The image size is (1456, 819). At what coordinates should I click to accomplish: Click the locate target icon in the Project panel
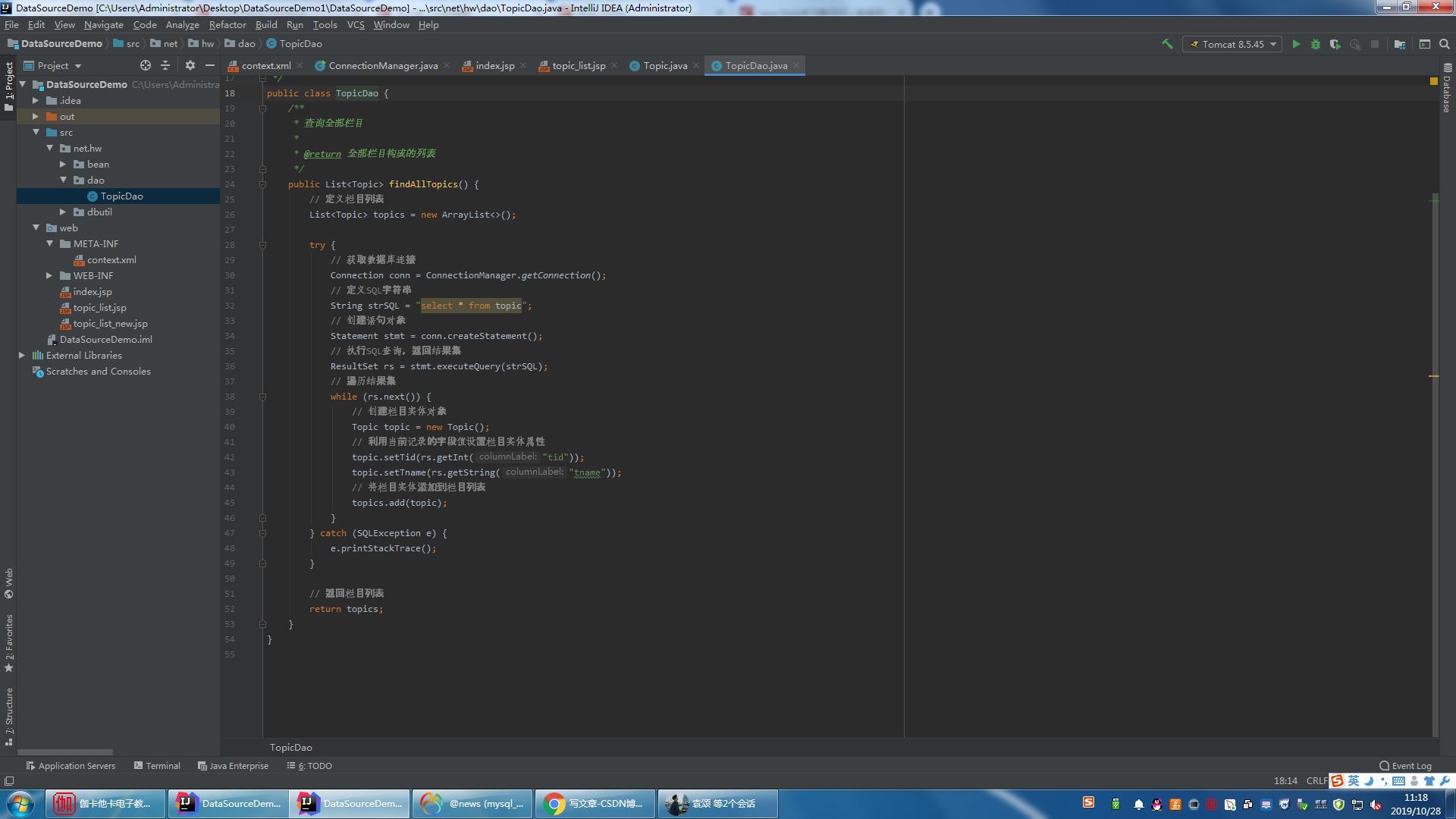pos(146,65)
